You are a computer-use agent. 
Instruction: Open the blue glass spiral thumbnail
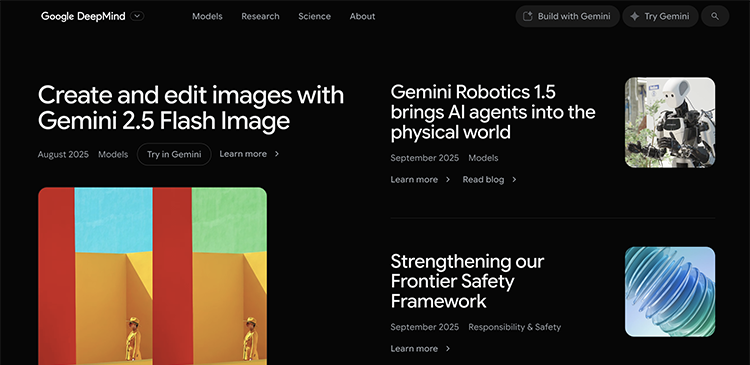[670, 292]
